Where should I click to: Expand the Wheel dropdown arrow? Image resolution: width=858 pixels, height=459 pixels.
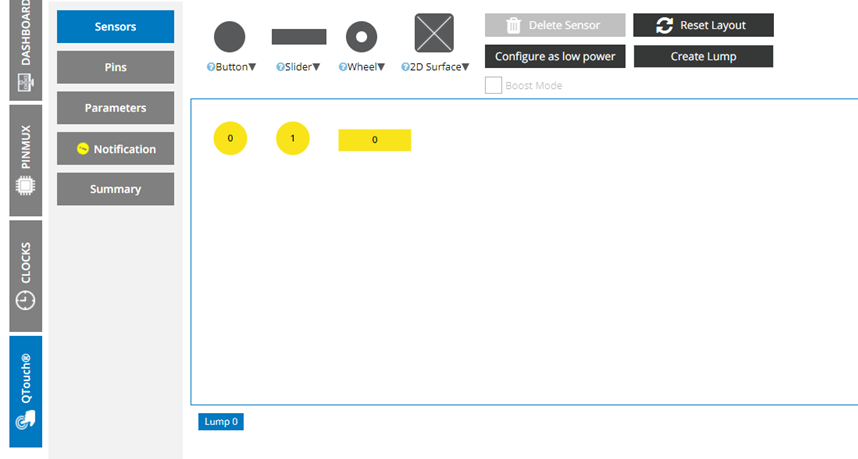click(x=380, y=67)
